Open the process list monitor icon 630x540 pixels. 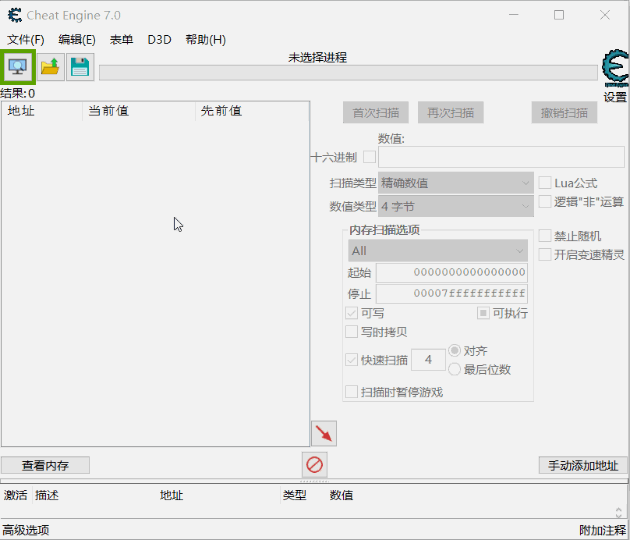[18, 67]
